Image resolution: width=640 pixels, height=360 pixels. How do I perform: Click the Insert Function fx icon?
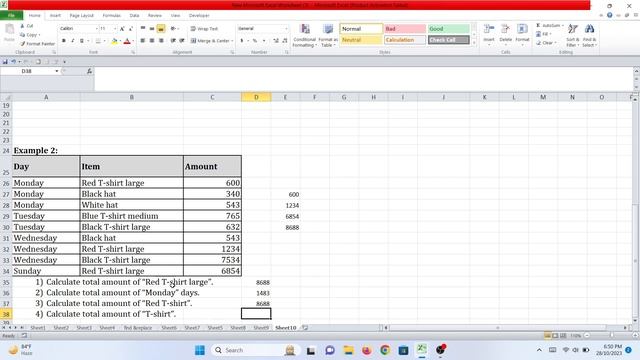tap(89, 71)
